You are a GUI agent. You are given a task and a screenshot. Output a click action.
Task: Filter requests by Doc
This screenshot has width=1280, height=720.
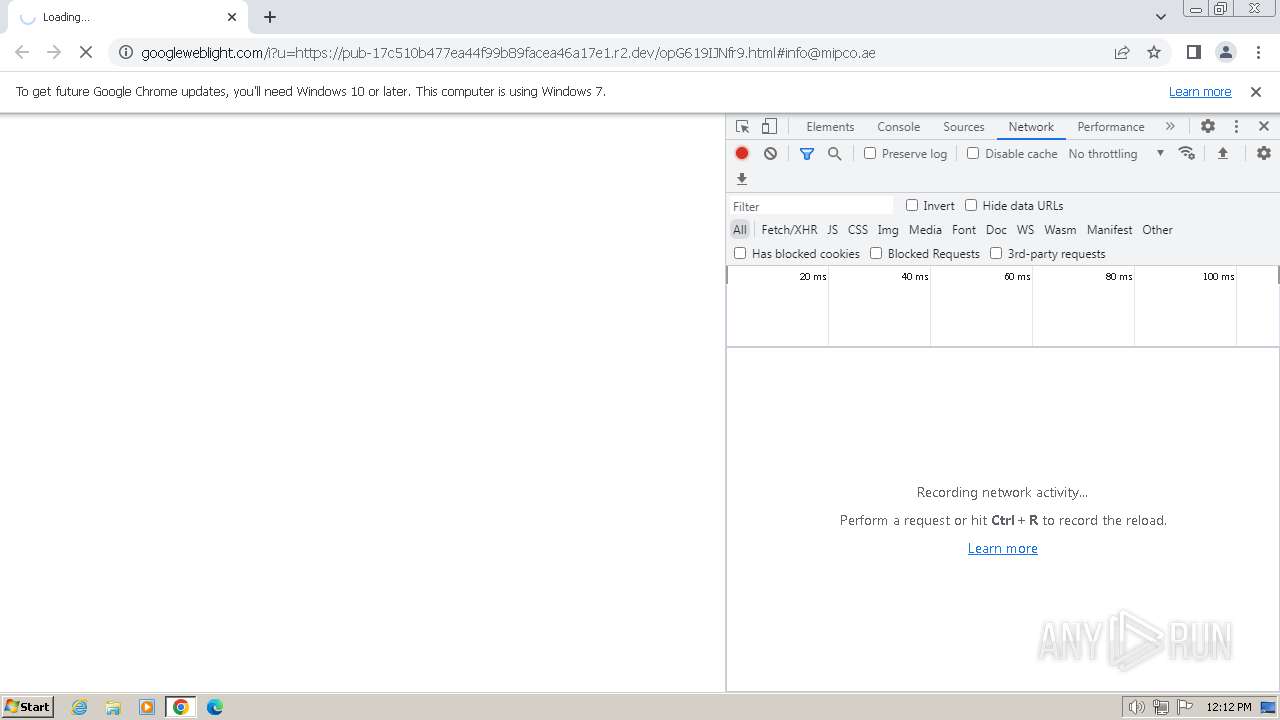(996, 230)
